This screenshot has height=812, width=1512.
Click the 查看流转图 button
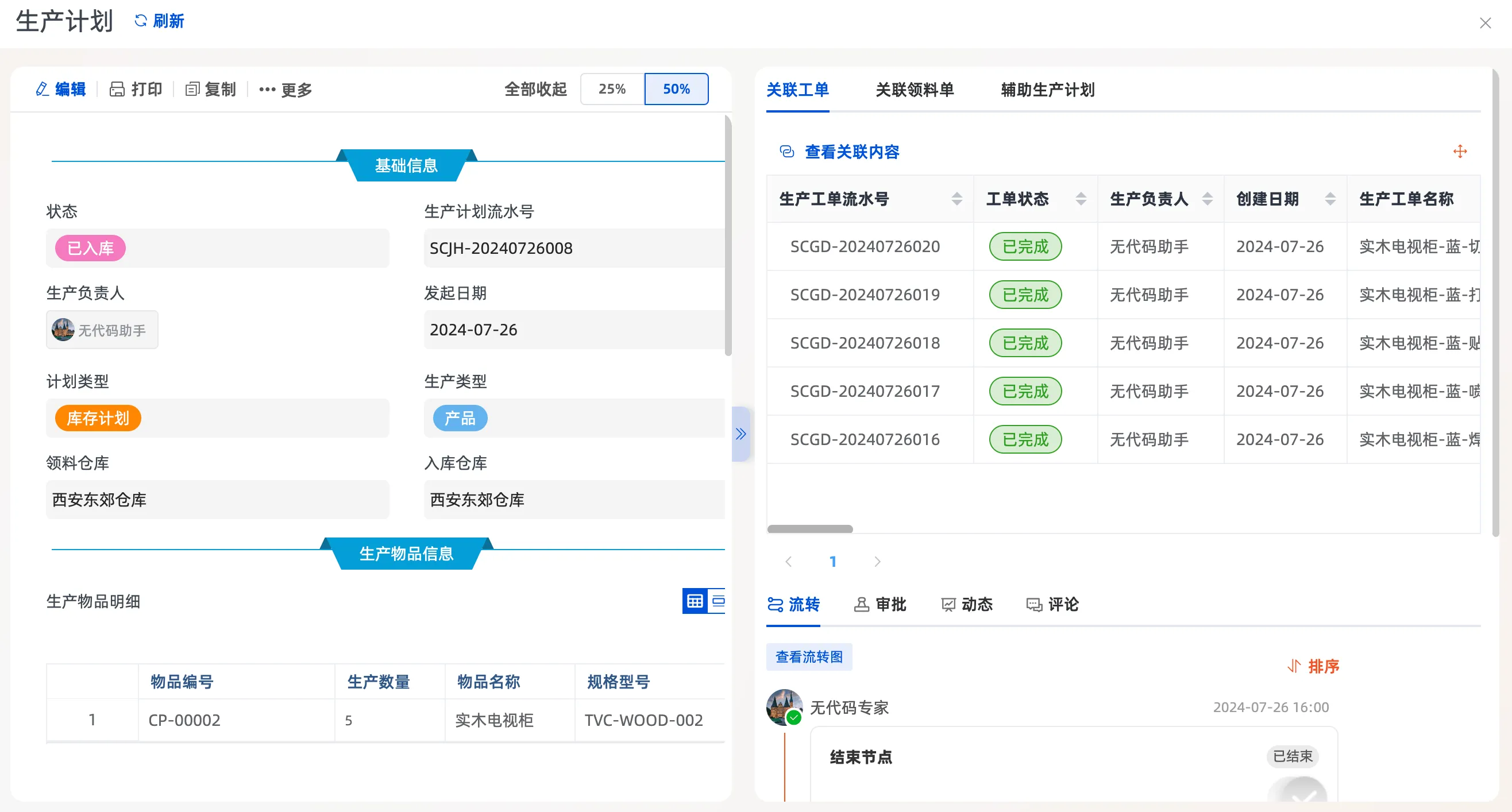pyautogui.click(x=809, y=656)
